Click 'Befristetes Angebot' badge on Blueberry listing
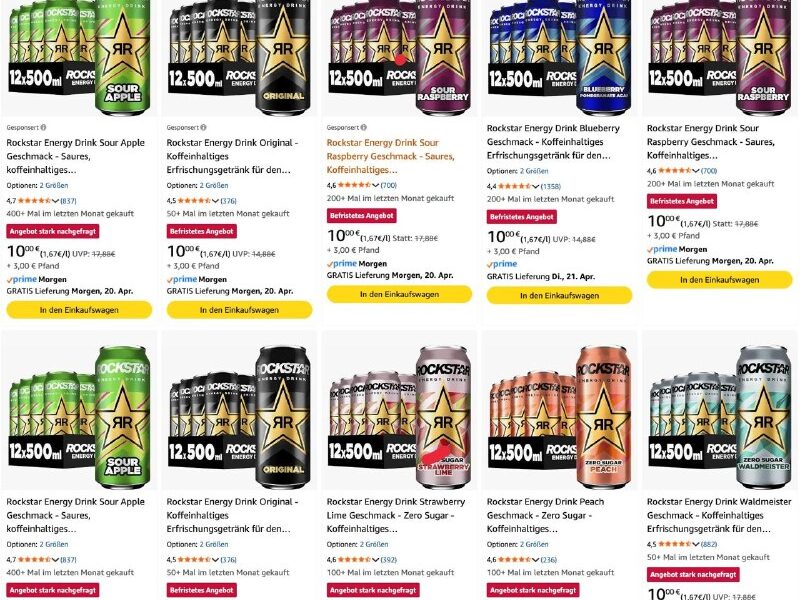The width and height of the screenshot is (800, 600). click(x=521, y=217)
